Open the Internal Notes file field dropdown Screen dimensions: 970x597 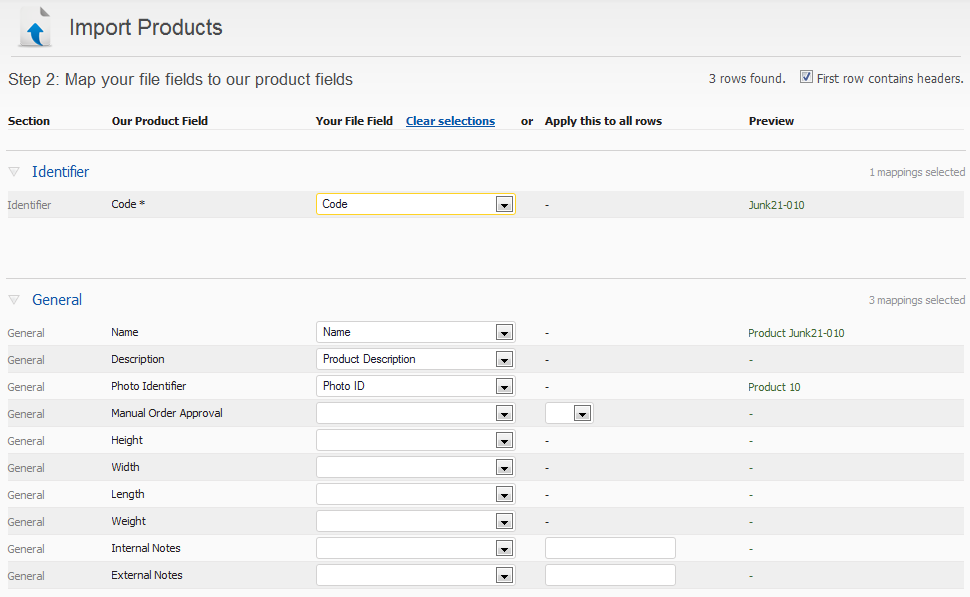pos(416,548)
